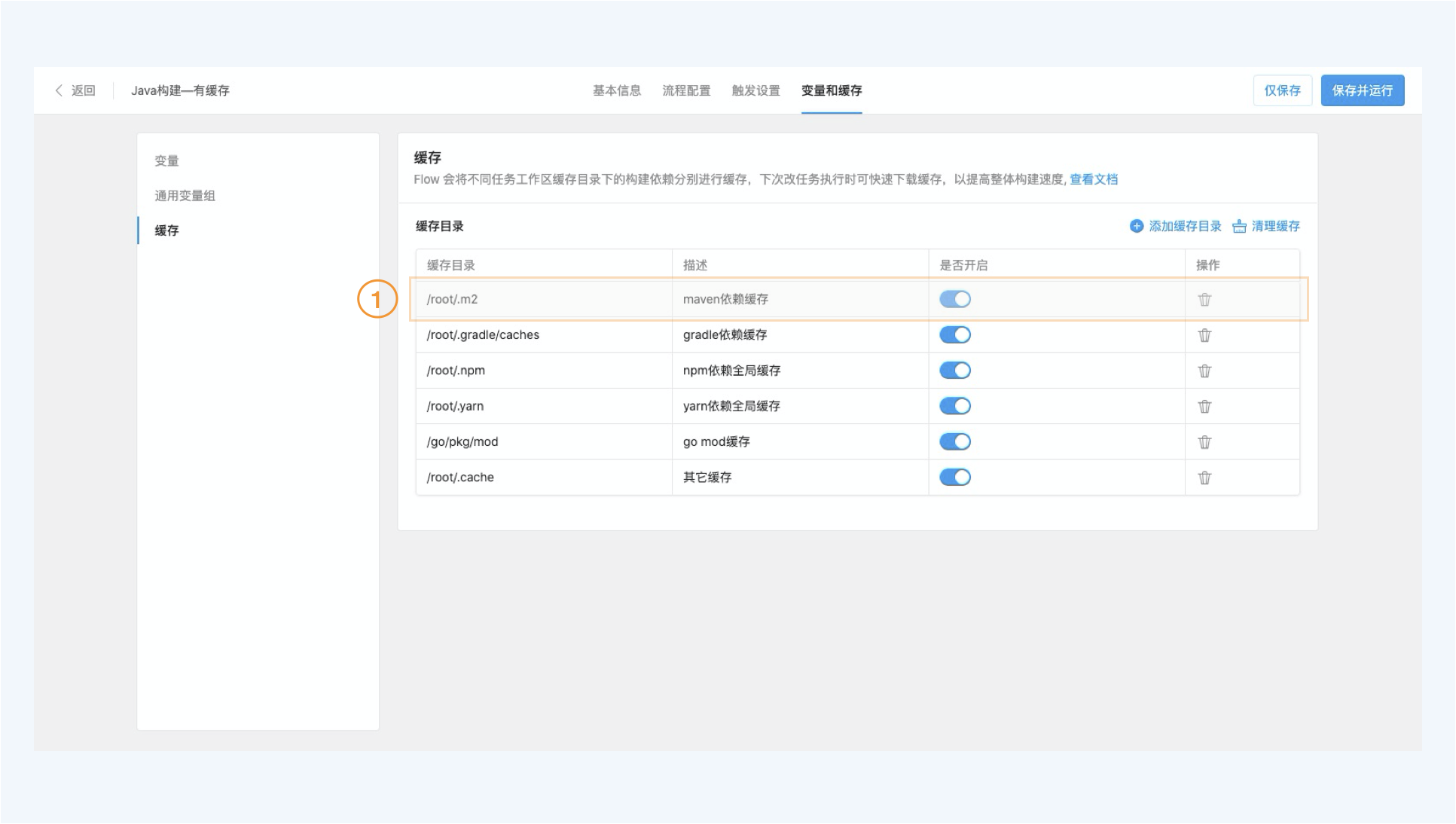The image size is (1456, 824).
Task: Remove the /go/pkg/mod cache directory
Action: [x=1204, y=442]
